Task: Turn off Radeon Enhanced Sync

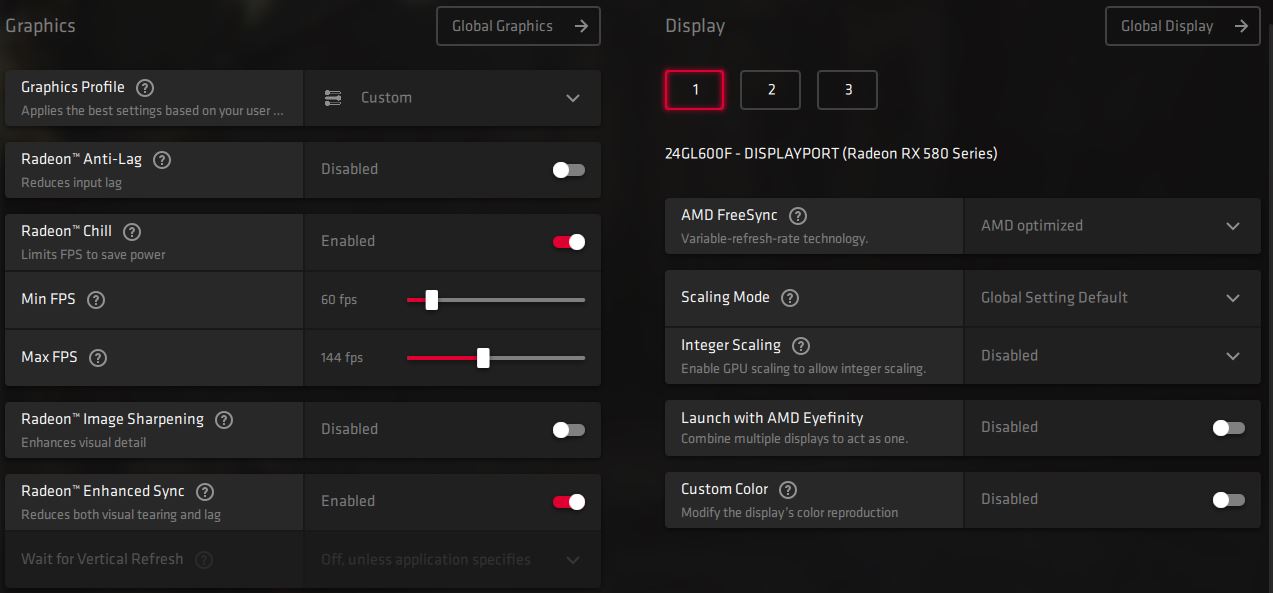Action: (569, 502)
